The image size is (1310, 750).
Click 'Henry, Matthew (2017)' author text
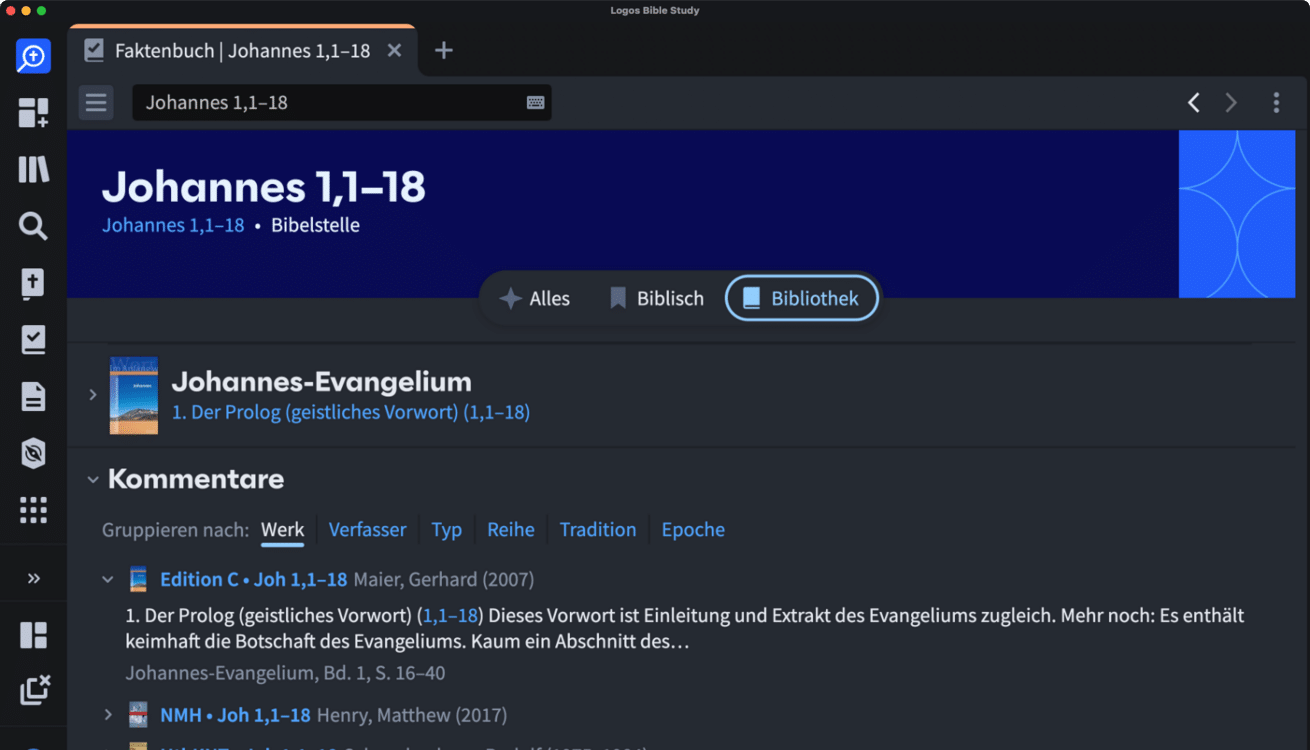coord(412,715)
